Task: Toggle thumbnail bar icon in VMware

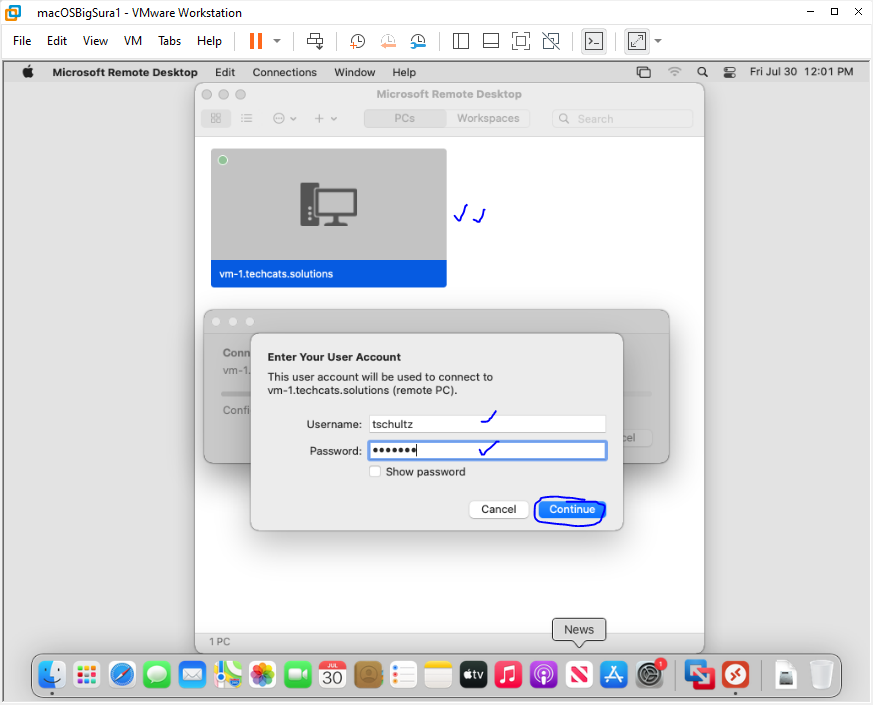Action: click(x=491, y=41)
